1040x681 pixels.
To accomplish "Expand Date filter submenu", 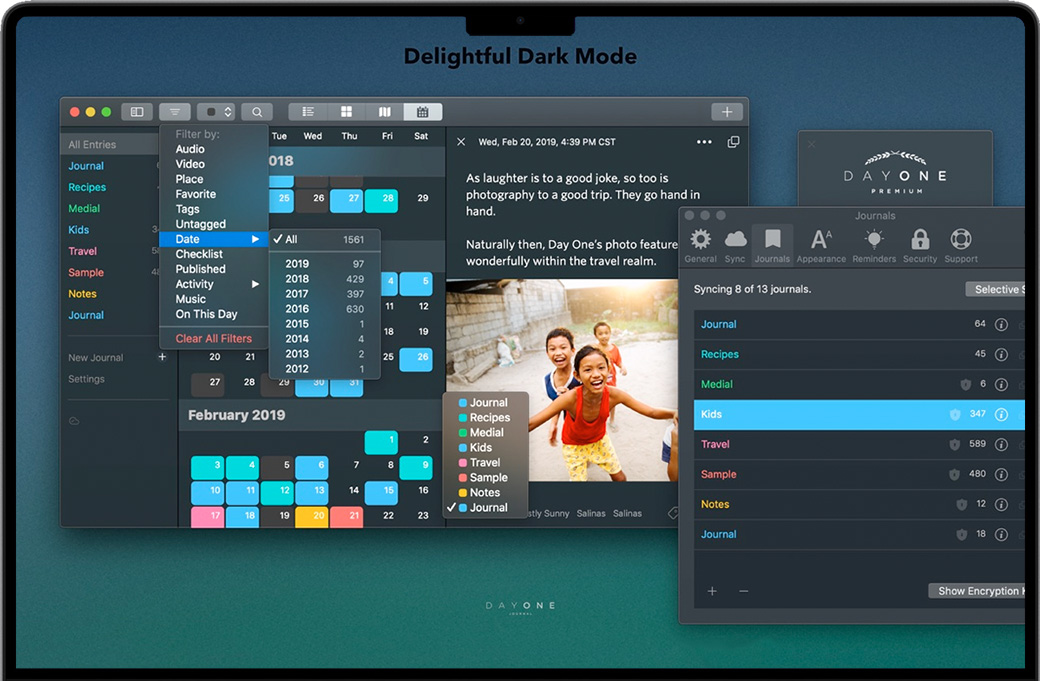I will click(214, 239).
